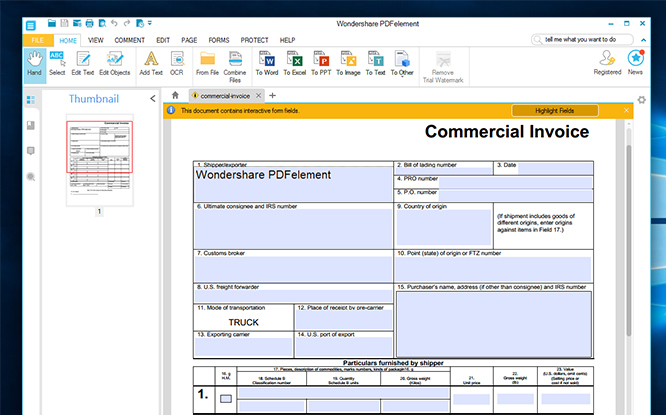Open the properties gear icon at right
The width and height of the screenshot is (666, 415).
click(x=641, y=100)
